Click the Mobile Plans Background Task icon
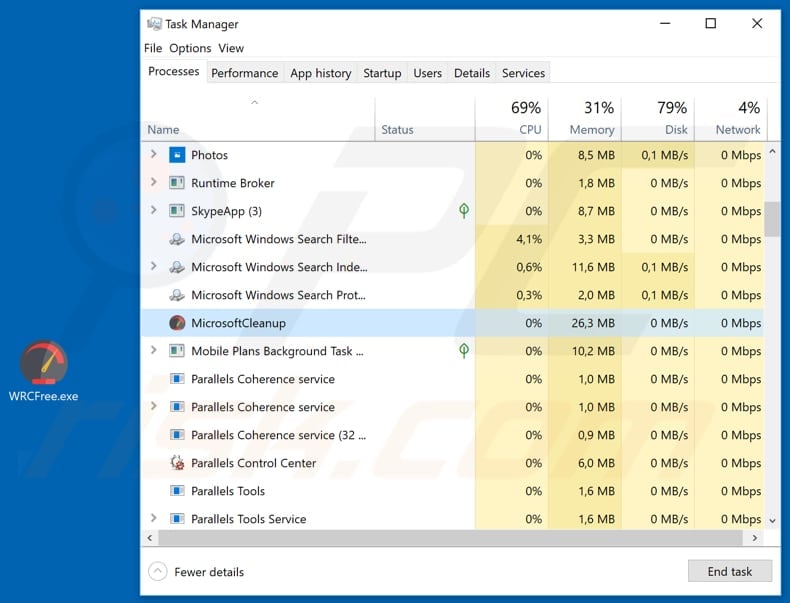 177,351
